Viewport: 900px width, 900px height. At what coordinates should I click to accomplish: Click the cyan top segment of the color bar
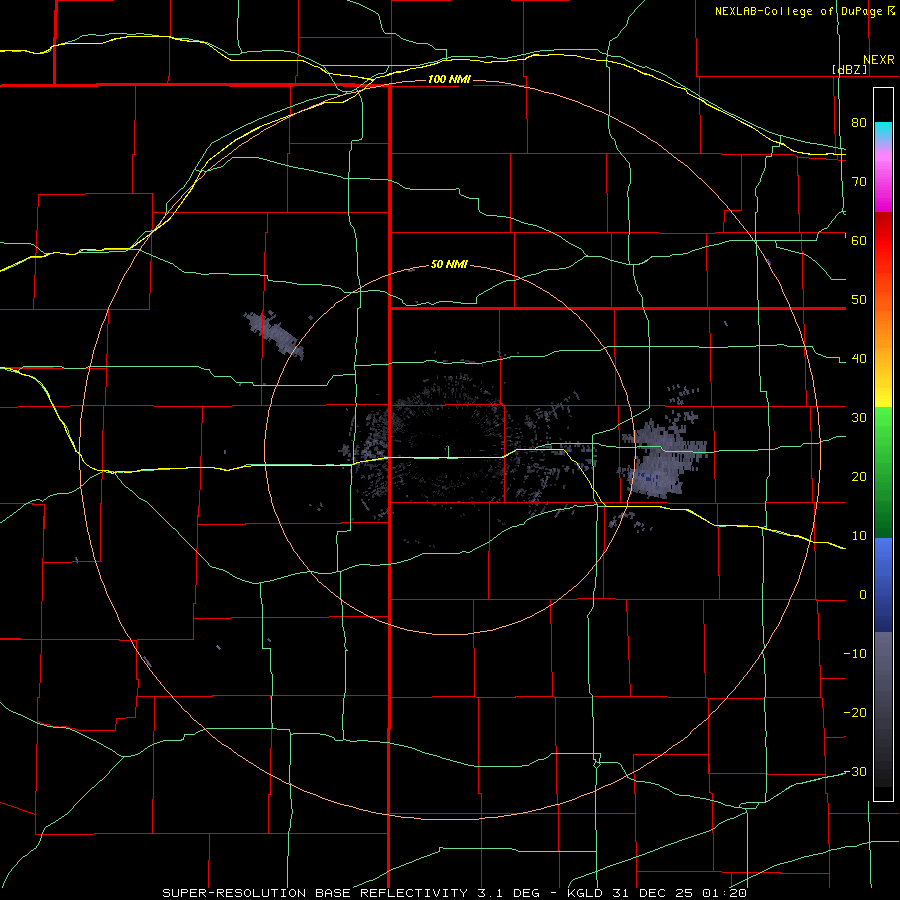pyautogui.click(x=883, y=131)
